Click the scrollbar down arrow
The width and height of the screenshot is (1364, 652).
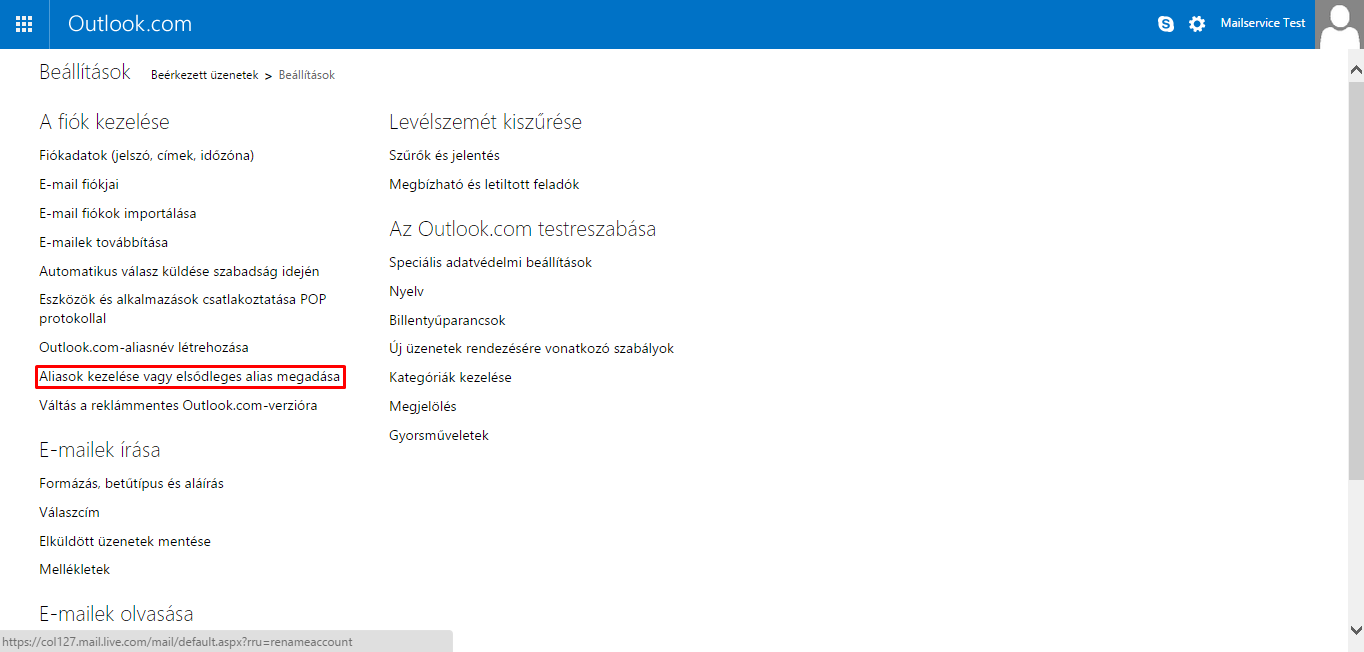(x=1356, y=629)
